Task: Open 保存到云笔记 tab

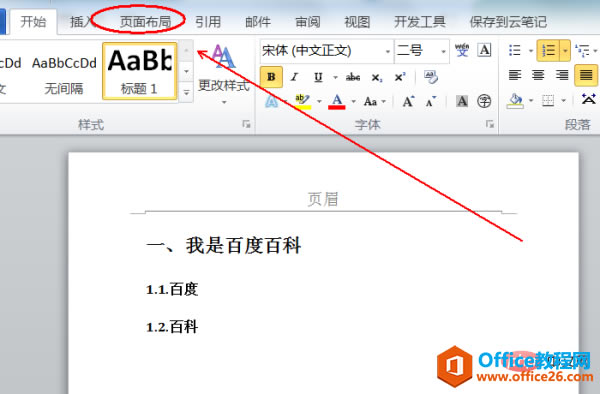Action: coord(508,22)
